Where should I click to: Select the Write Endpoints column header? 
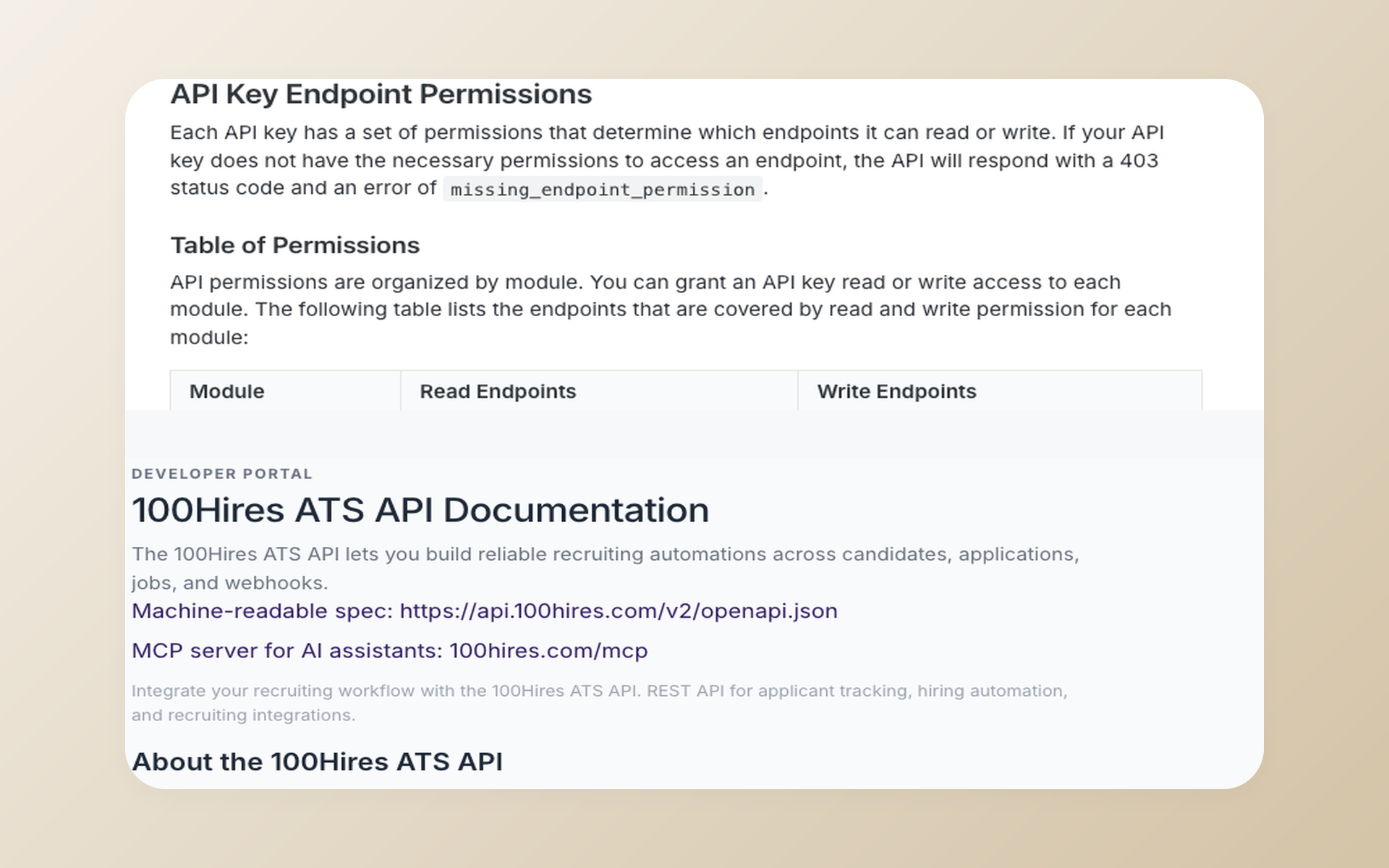[1000, 391]
